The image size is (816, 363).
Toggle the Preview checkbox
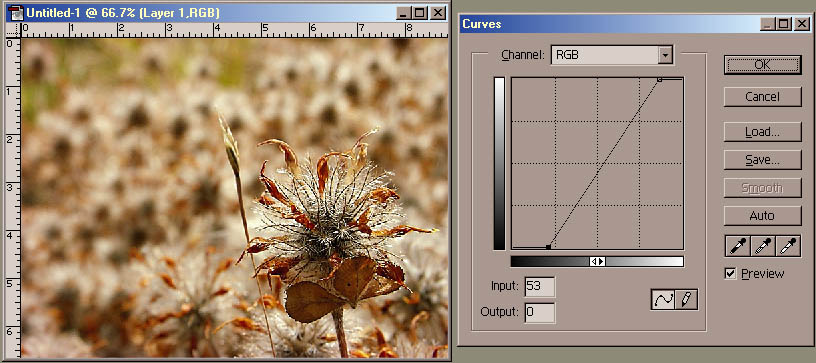(x=731, y=274)
